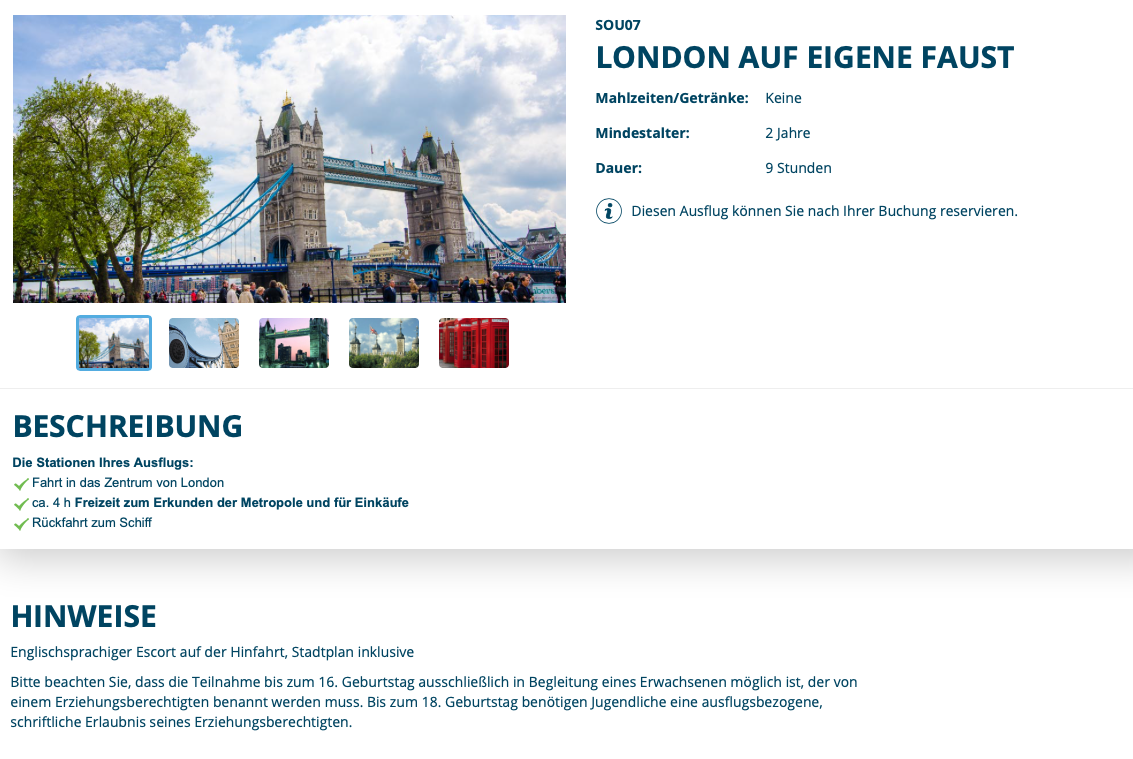Click the Rückfahrt zum Schiff list item

92,523
